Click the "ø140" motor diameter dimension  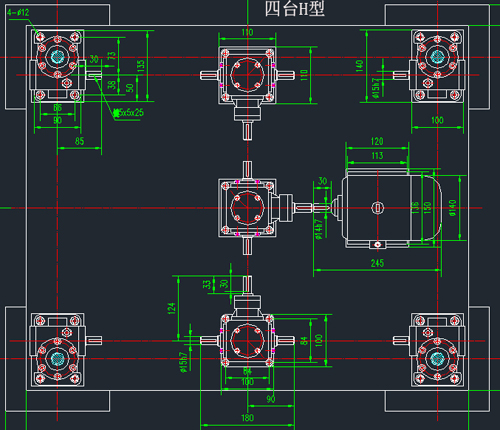pos(452,208)
